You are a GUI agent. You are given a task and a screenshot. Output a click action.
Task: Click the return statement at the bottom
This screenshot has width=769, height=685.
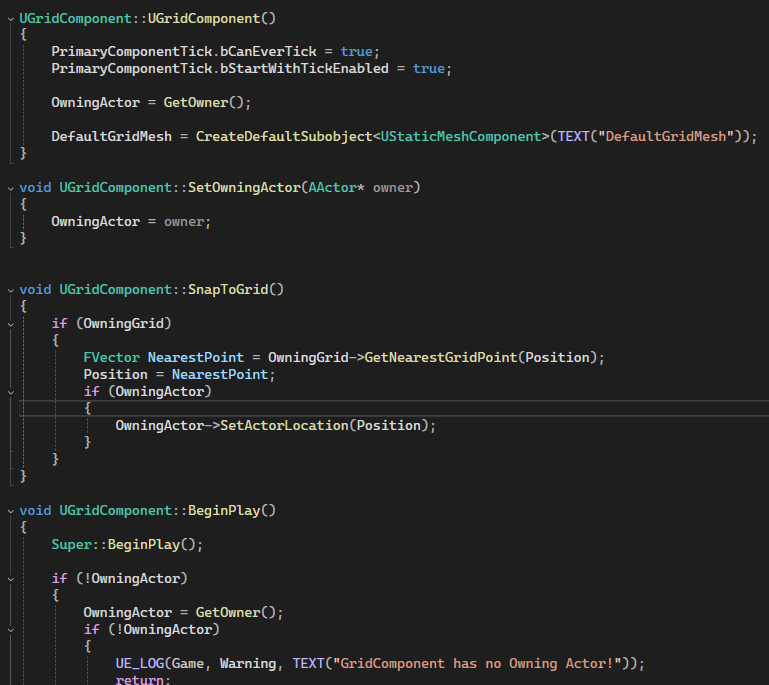(143, 680)
